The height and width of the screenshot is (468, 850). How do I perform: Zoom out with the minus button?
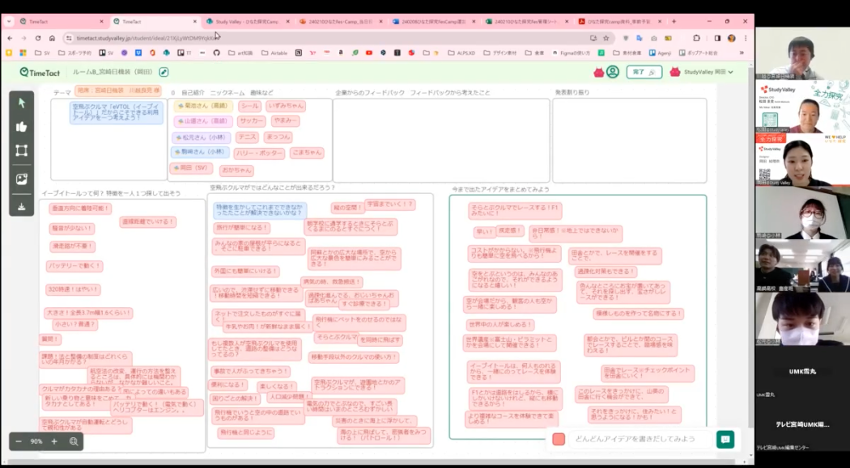(19, 441)
